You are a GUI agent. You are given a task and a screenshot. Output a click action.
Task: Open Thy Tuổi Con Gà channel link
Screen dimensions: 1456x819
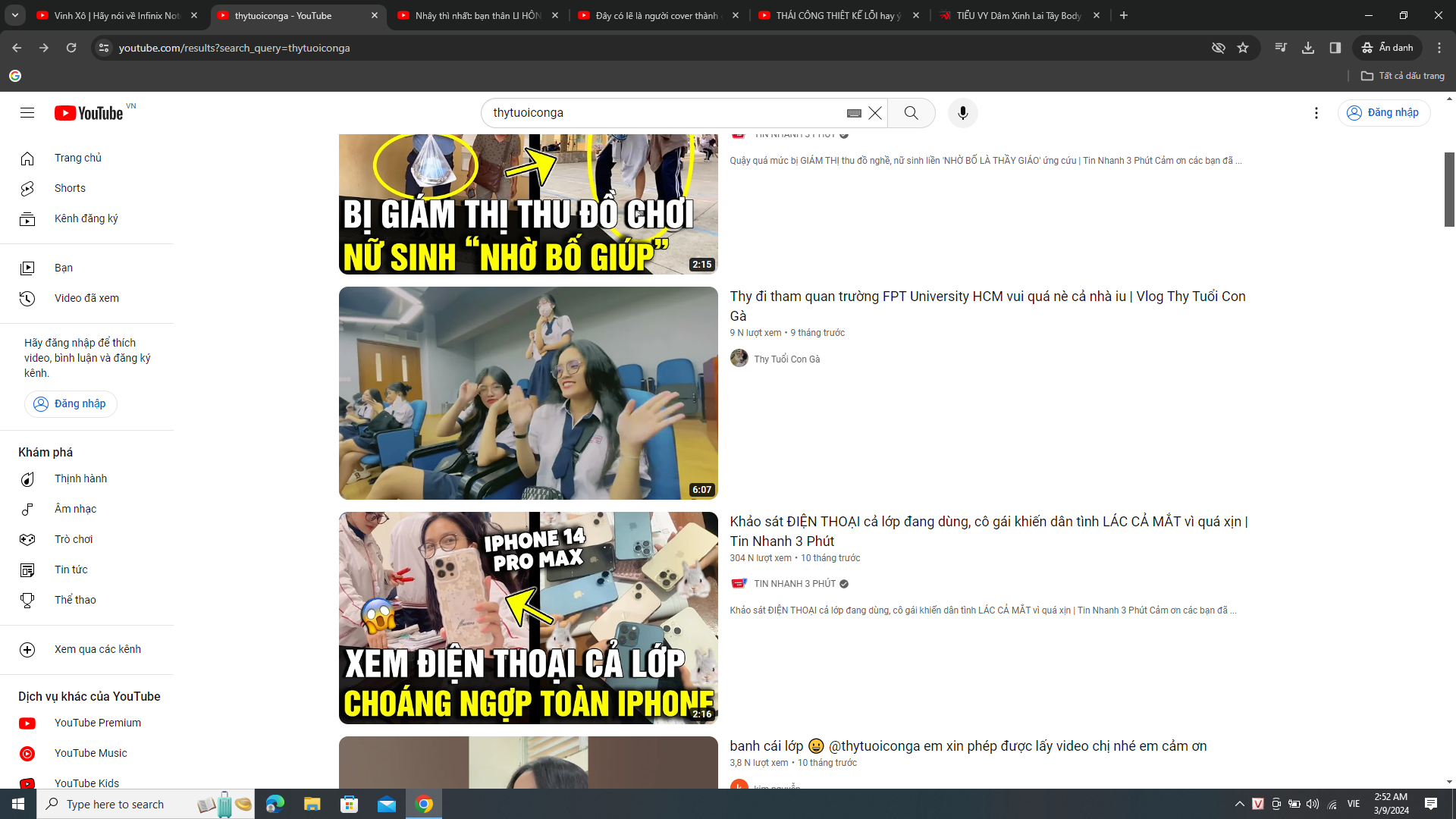(x=786, y=359)
